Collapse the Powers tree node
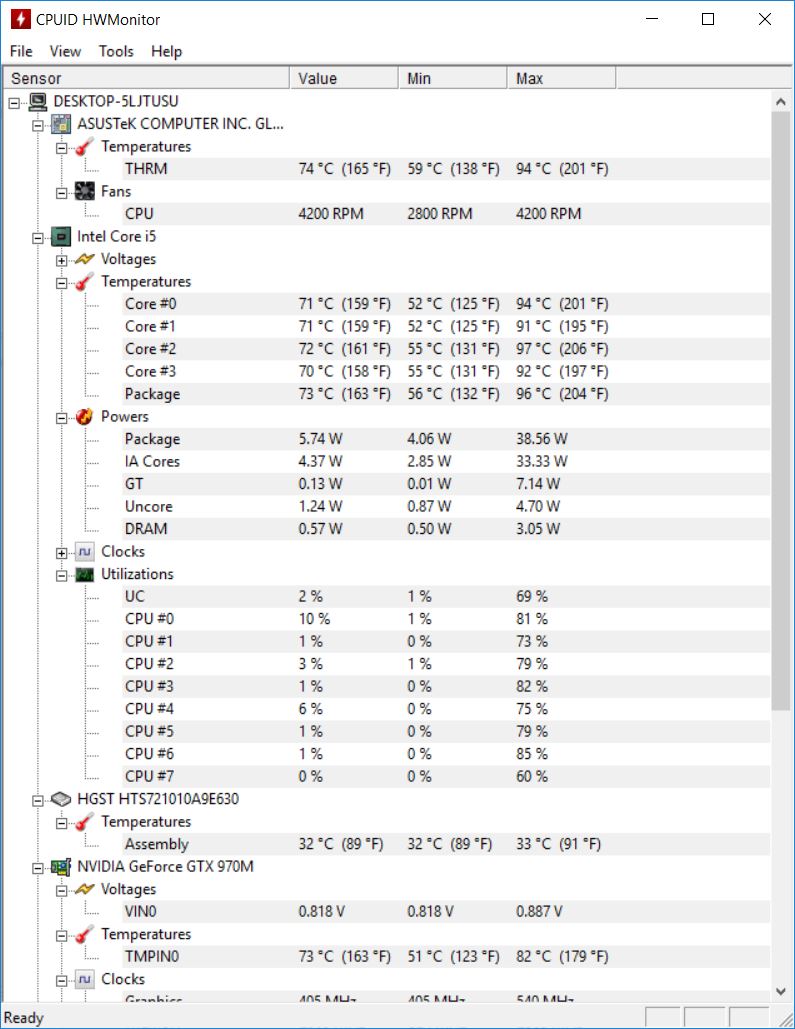The height and width of the screenshot is (1029, 795). (62, 417)
